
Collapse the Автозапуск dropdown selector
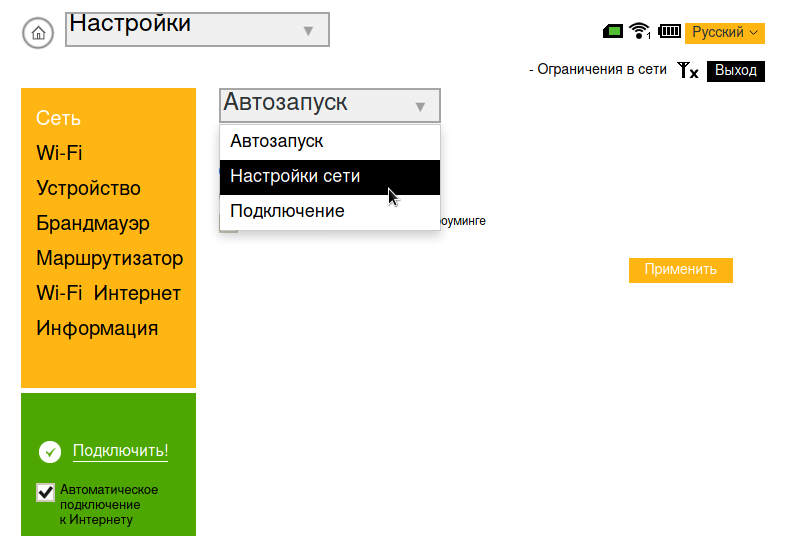click(x=329, y=105)
